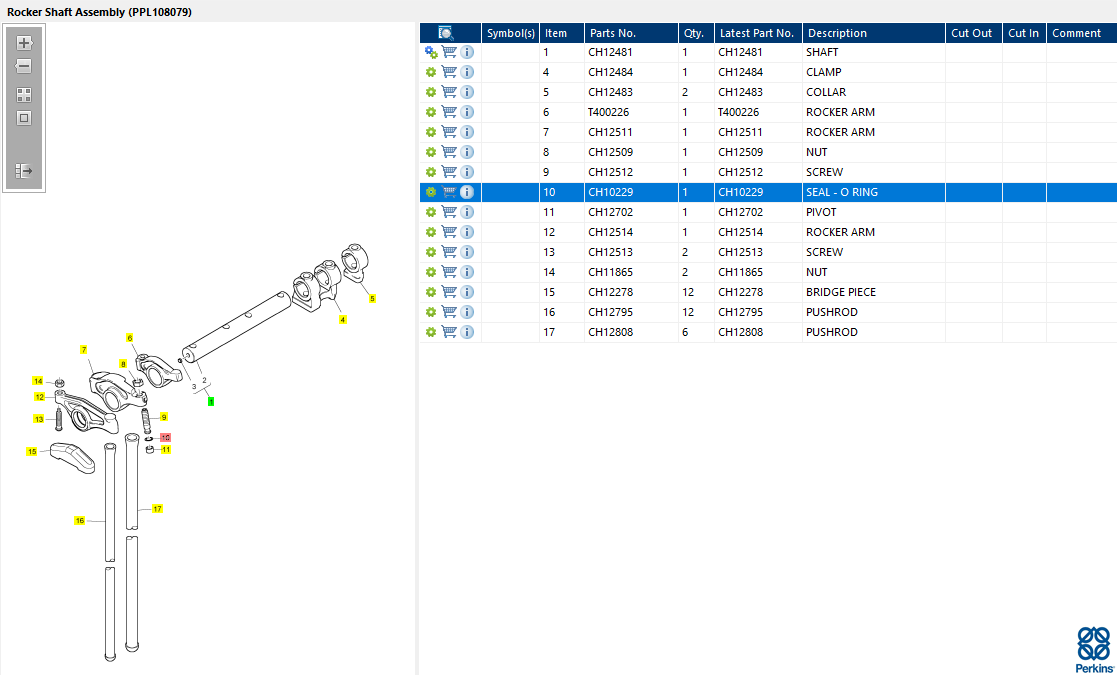The image size is (1117, 675).
Task: Sort by Symbol(s) column header
Action: click(x=510, y=33)
